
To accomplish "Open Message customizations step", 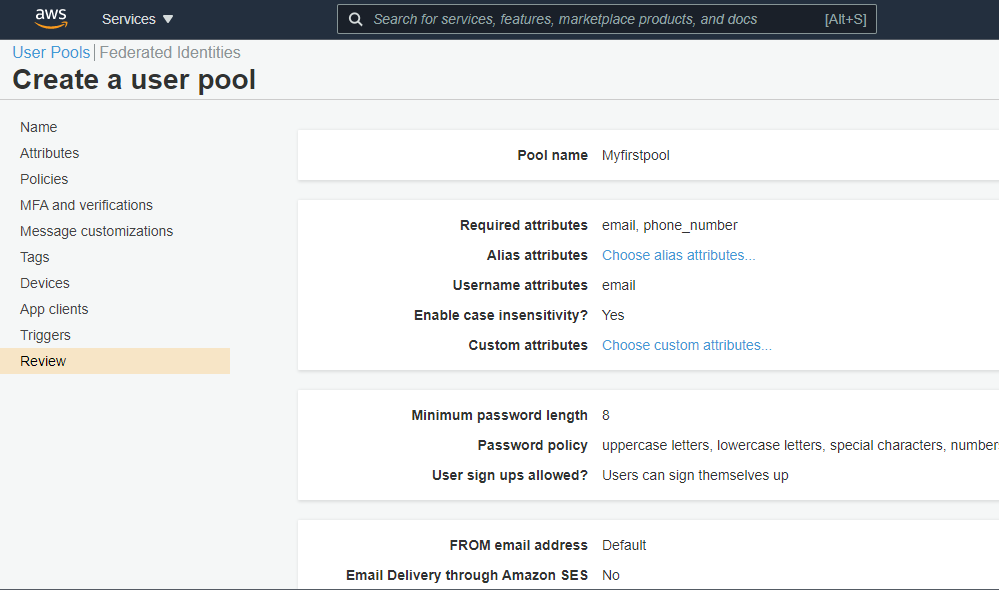I will pos(96,231).
